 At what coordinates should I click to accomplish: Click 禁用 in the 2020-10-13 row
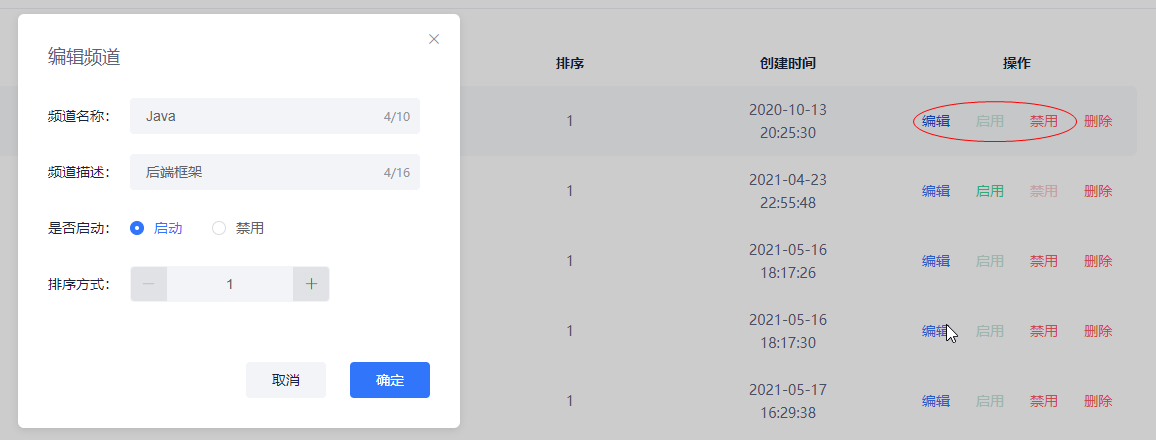point(1043,121)
